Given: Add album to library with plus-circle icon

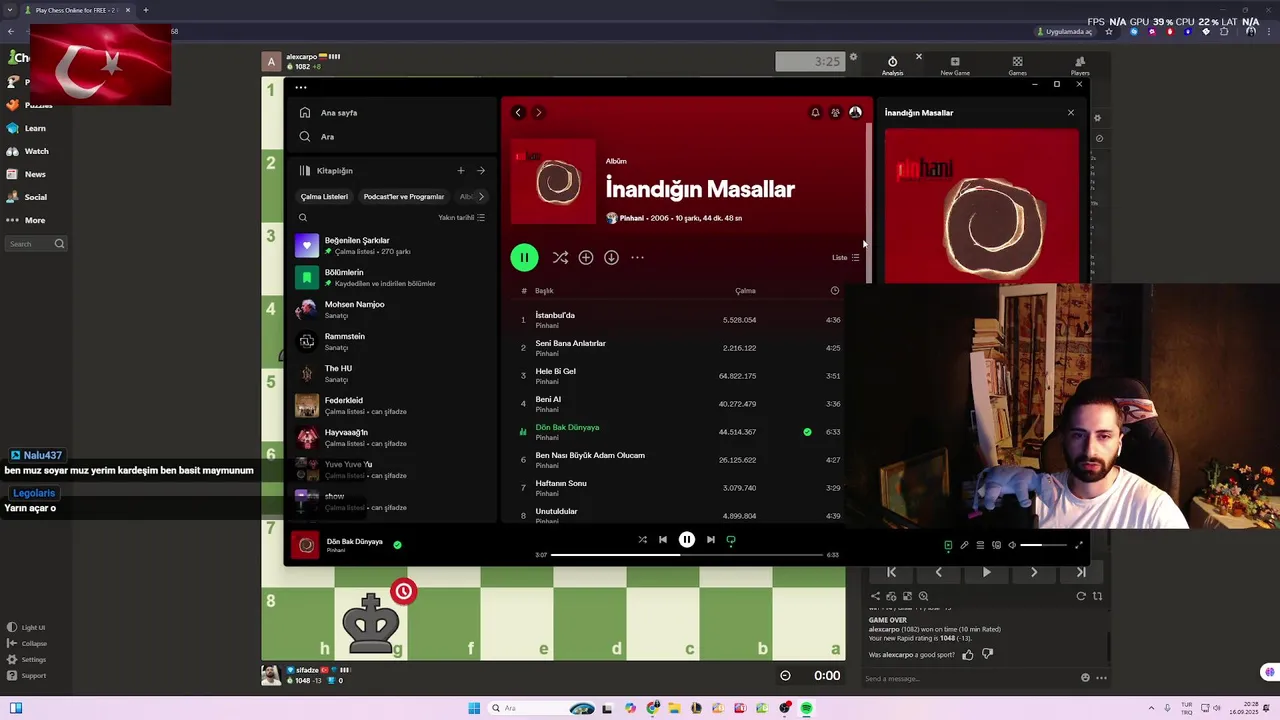Looking at the screenshot, I should [x=586, y=257].
